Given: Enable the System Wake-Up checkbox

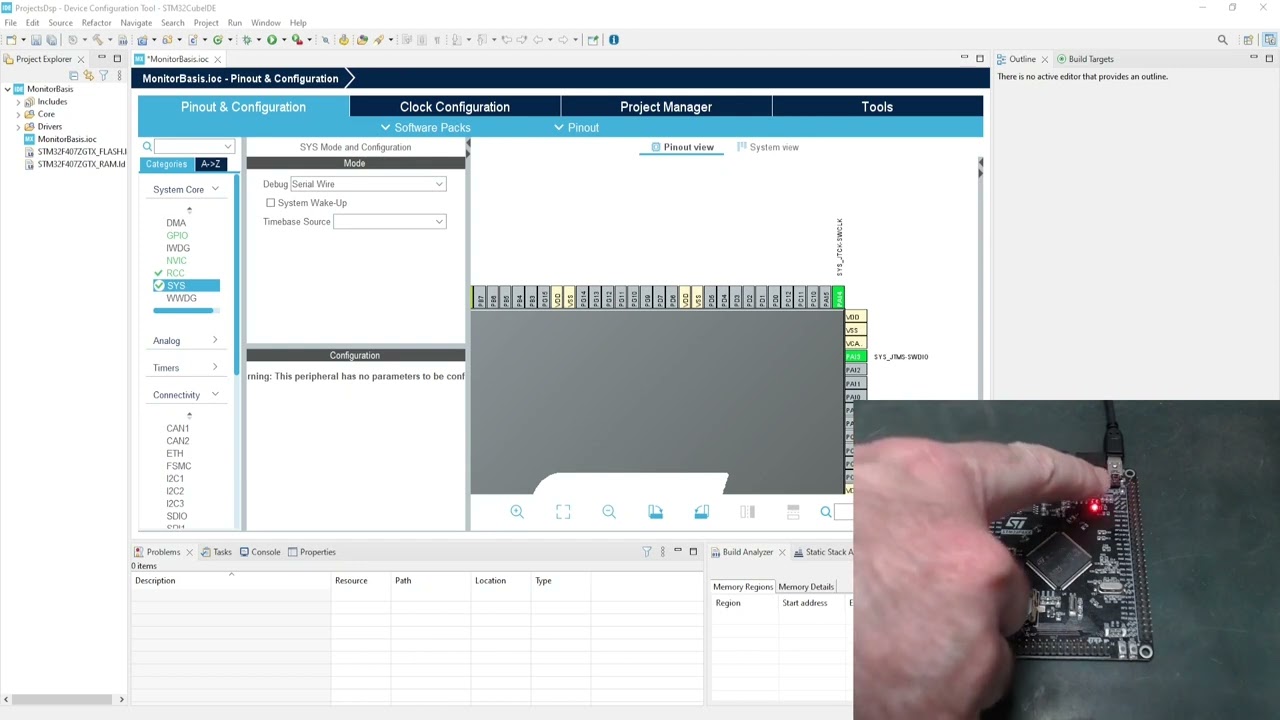Looking at the screenshot, I should point(270,203).
